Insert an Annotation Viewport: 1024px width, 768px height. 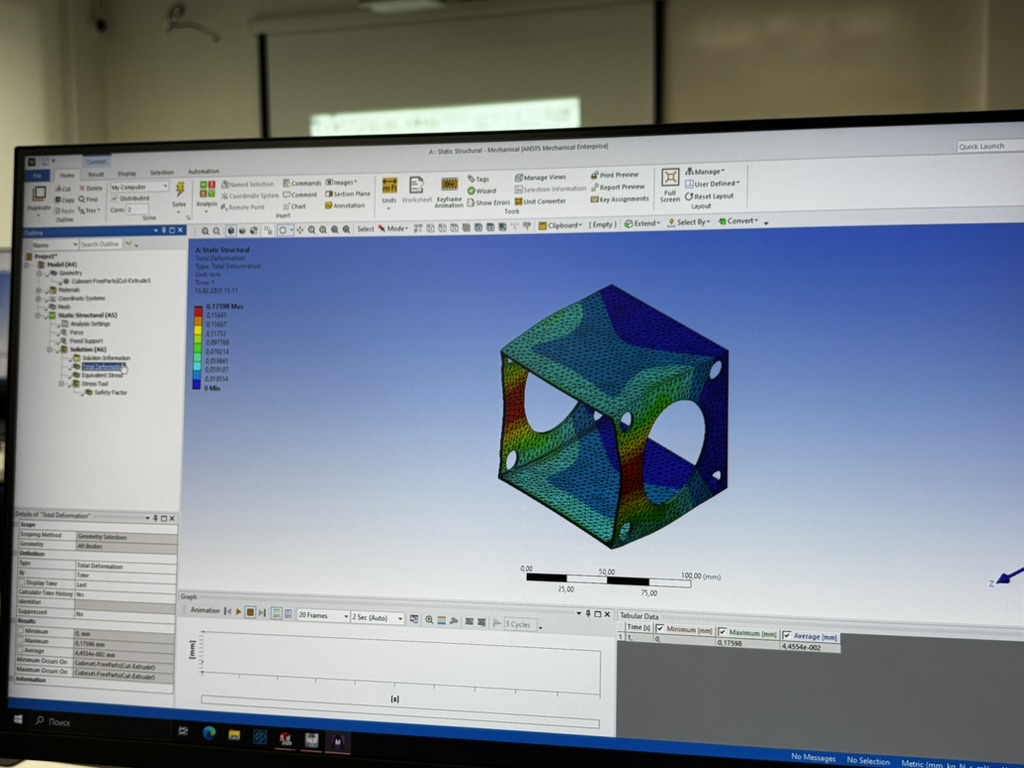tap(345, 205)
